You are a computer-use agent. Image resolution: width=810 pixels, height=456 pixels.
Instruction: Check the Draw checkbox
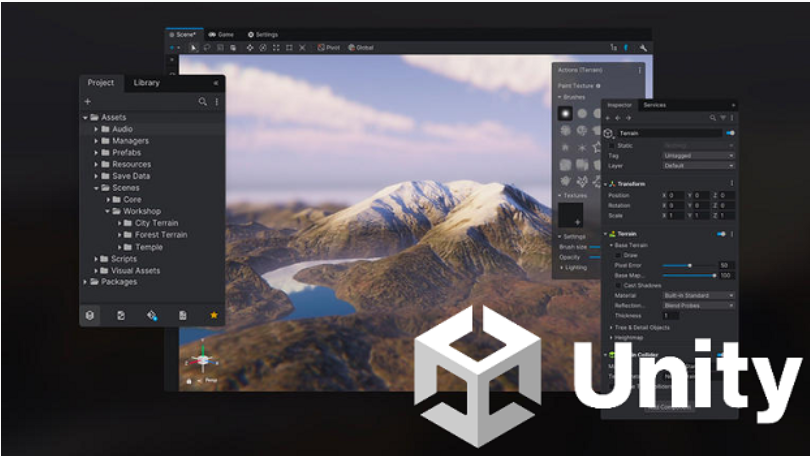coord(618,255)
